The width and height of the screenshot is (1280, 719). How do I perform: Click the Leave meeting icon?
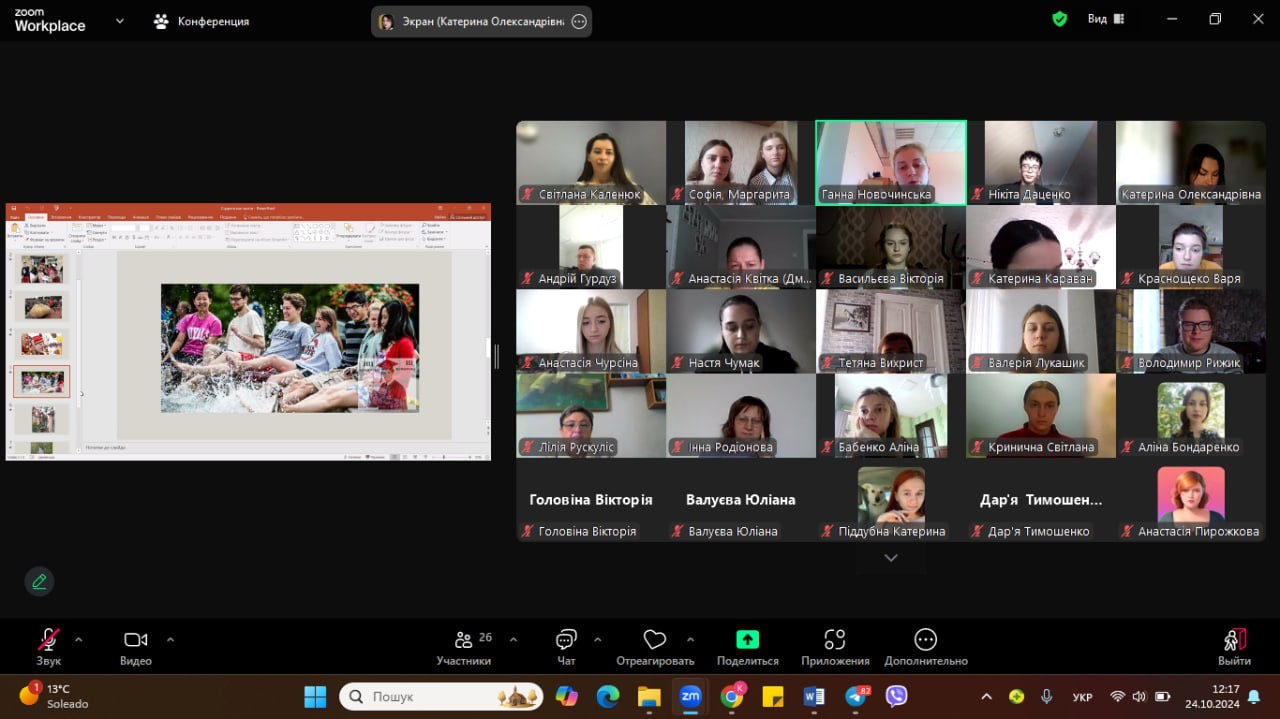tap(1234, 640)
